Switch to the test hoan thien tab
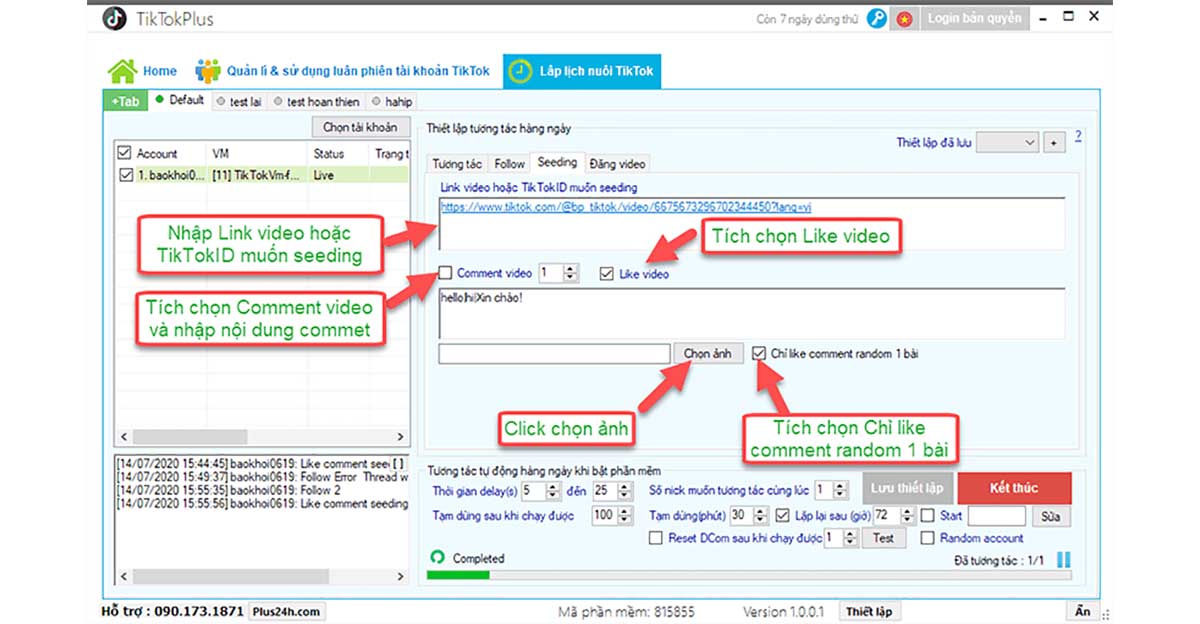Screen dimensions: 1200x624 316,102
